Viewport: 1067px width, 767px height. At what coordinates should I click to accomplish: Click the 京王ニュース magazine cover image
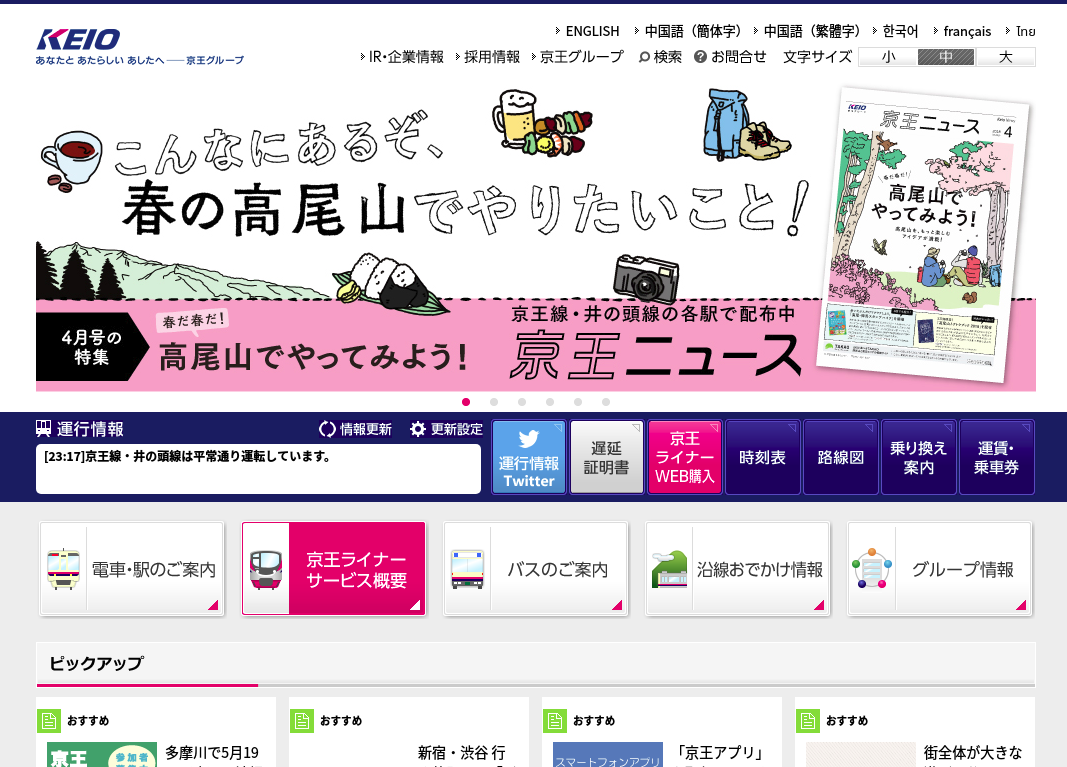pyautogui.click(x=923, y=235)
